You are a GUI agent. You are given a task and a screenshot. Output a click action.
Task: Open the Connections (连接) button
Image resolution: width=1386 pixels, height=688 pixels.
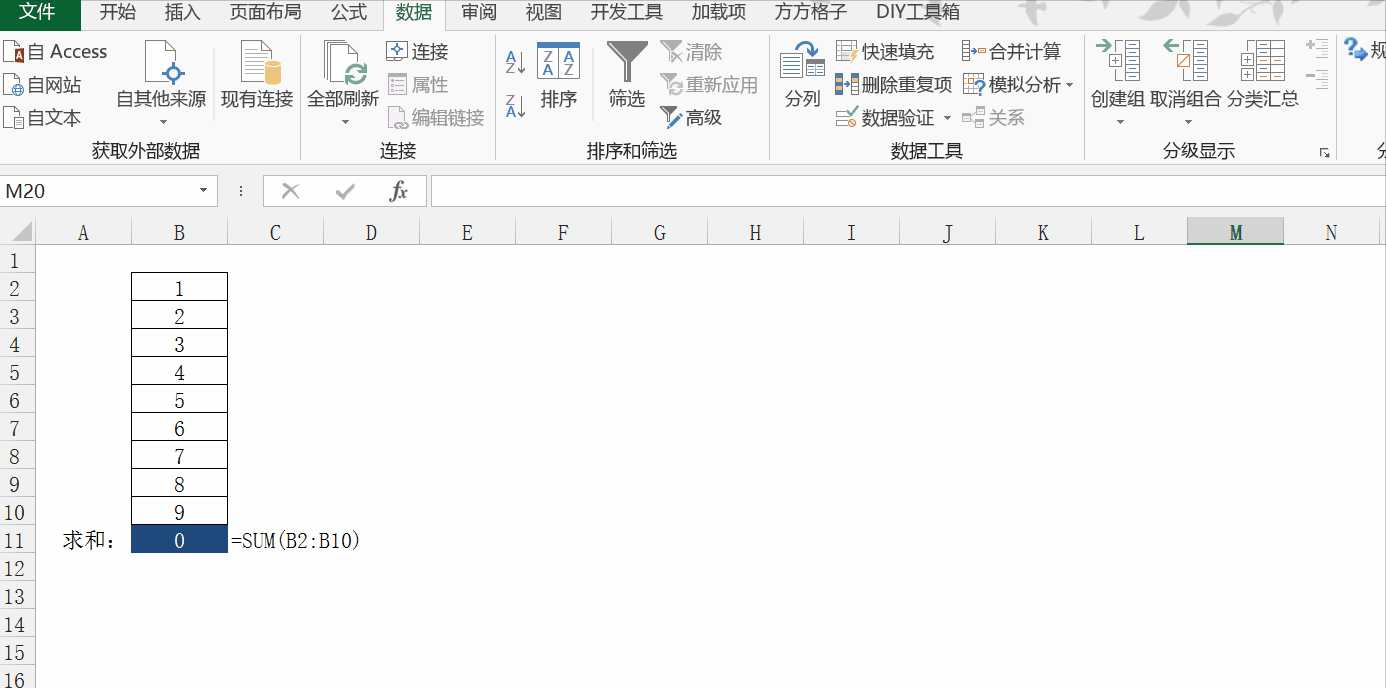point(418,52)
